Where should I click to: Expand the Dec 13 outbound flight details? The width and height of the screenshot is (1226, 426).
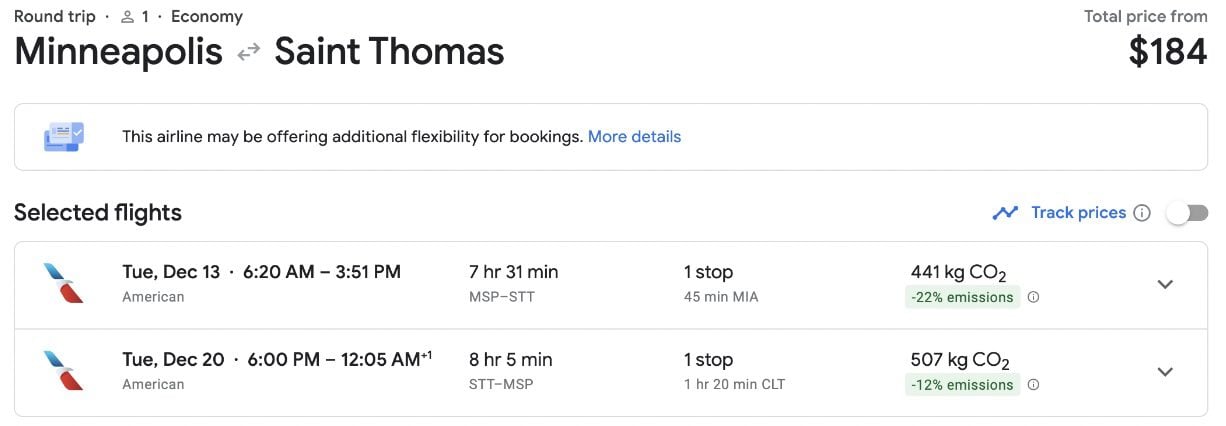(x=1165, y=284)
